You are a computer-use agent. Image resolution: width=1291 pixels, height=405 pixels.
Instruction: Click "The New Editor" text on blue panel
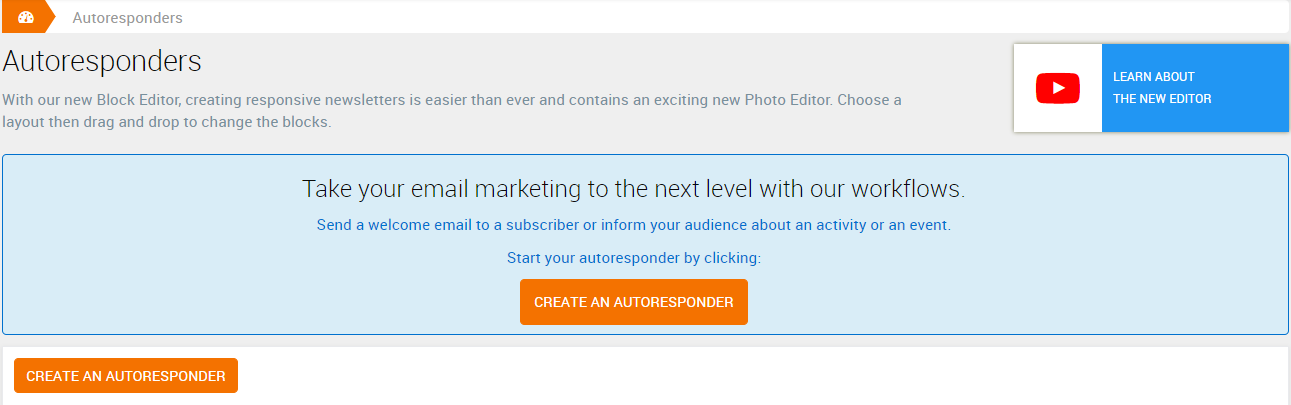(1162, 99)
